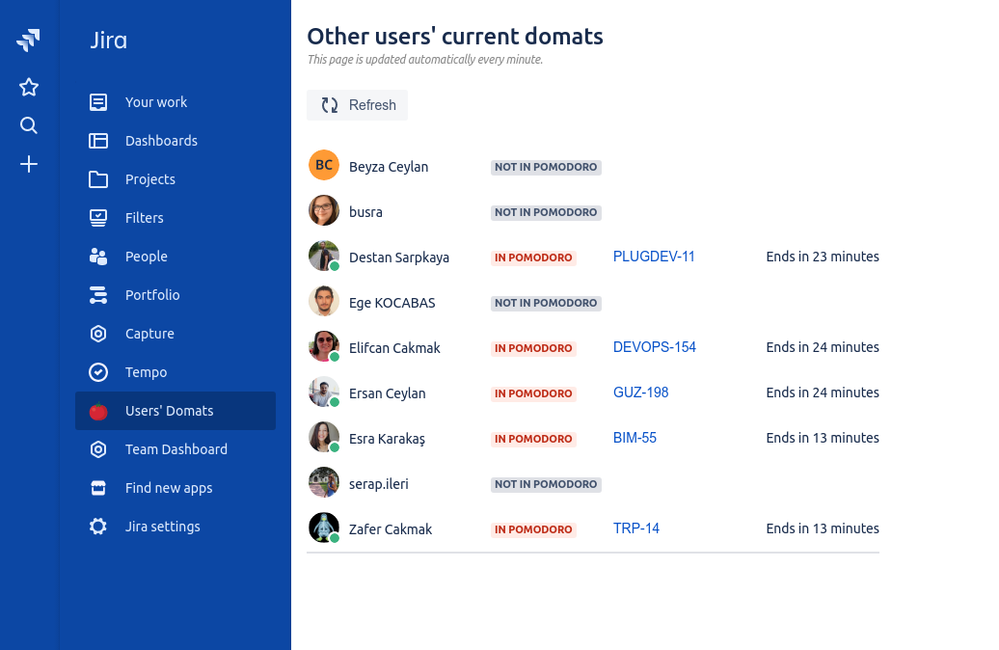Image resolution: width=999 pixels, height=650 pixels.
Task: Click serap.ileri's NOT IN POMODORO badge
Action: (546, 484)
